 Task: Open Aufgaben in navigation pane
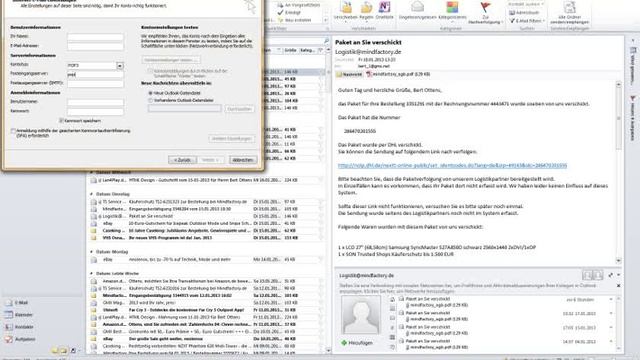[x=20, y=339]
